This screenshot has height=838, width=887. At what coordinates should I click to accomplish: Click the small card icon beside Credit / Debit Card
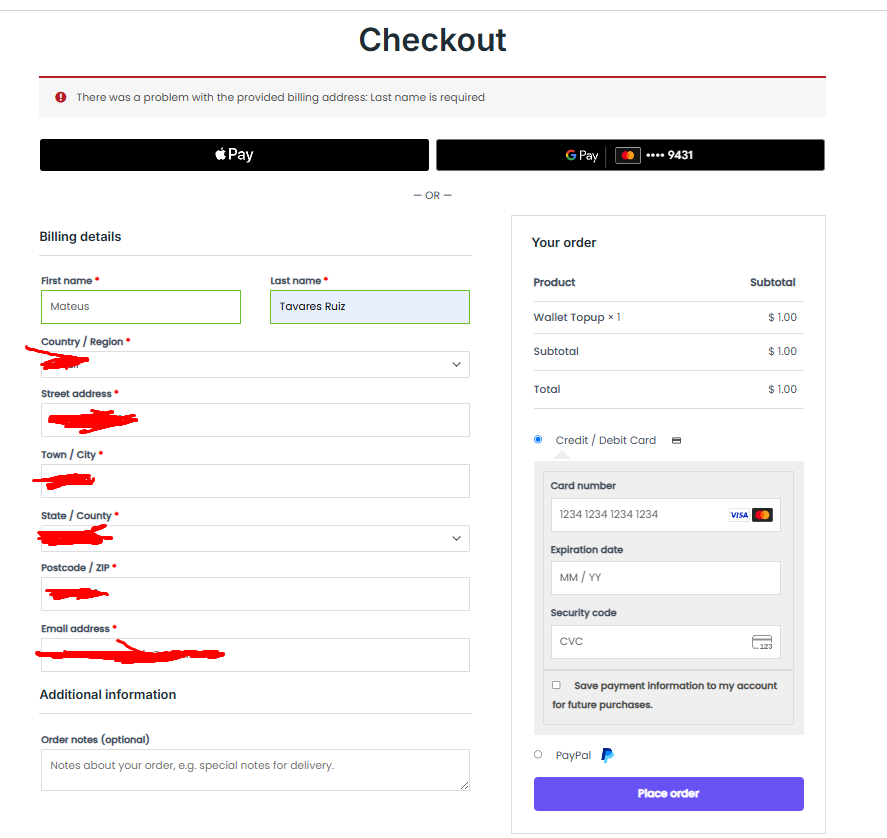[x=676, y=440]
